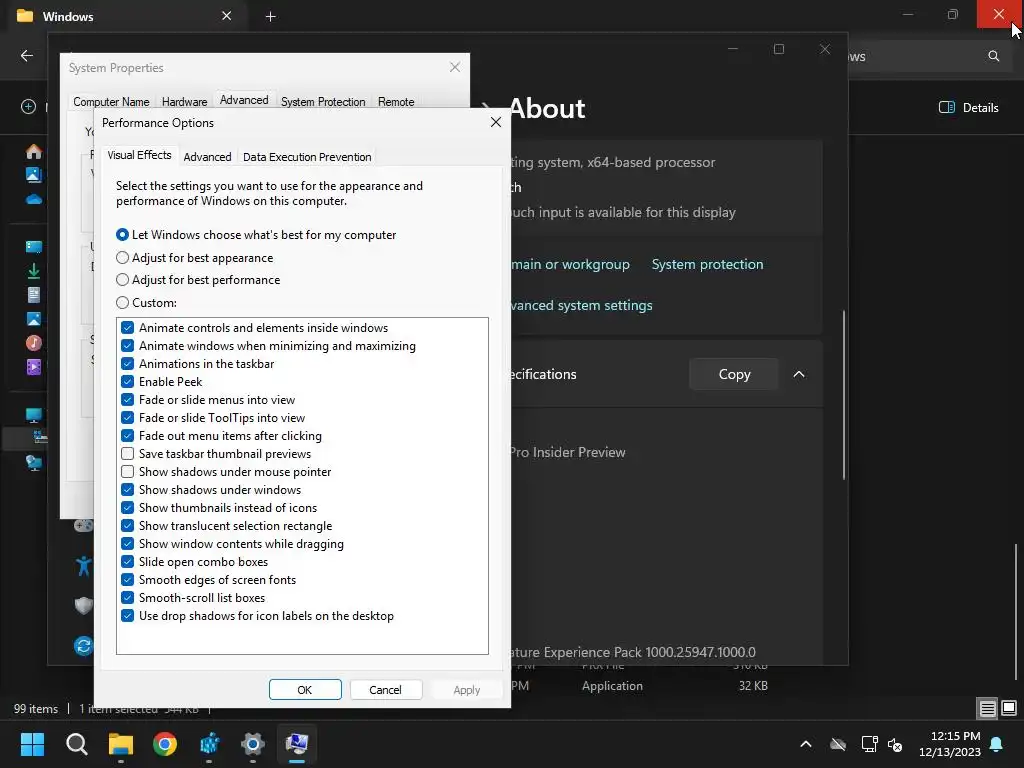This screenshot has height=768, width=1024.
Task: Select Visual Effects tab
Action: (x=139, y=155)
